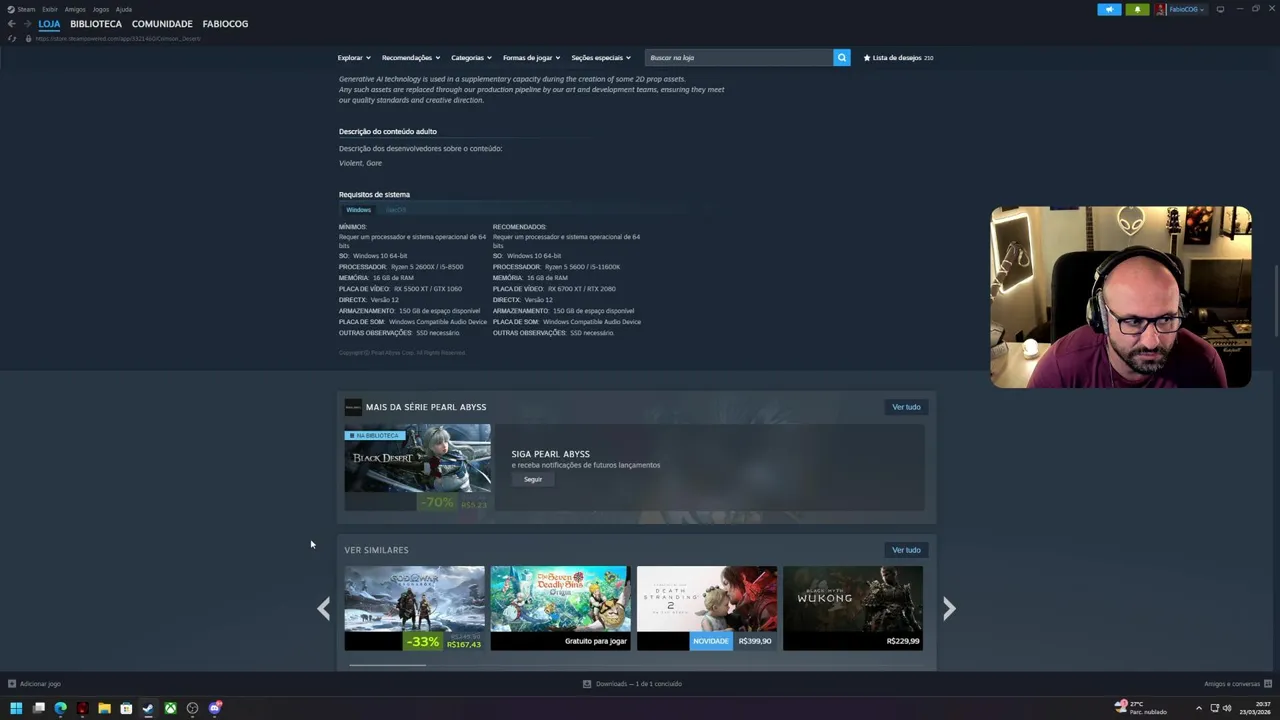Open The Seven Deadly Sins Origin thumbnail

(560, 599)
